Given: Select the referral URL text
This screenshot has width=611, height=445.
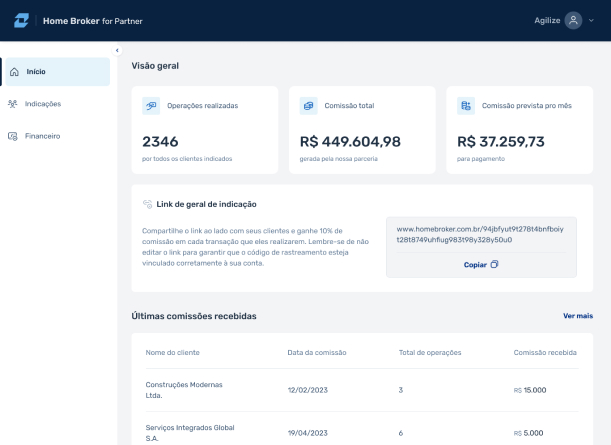Looking at the screenshot, I should click(x=480, y=234).
